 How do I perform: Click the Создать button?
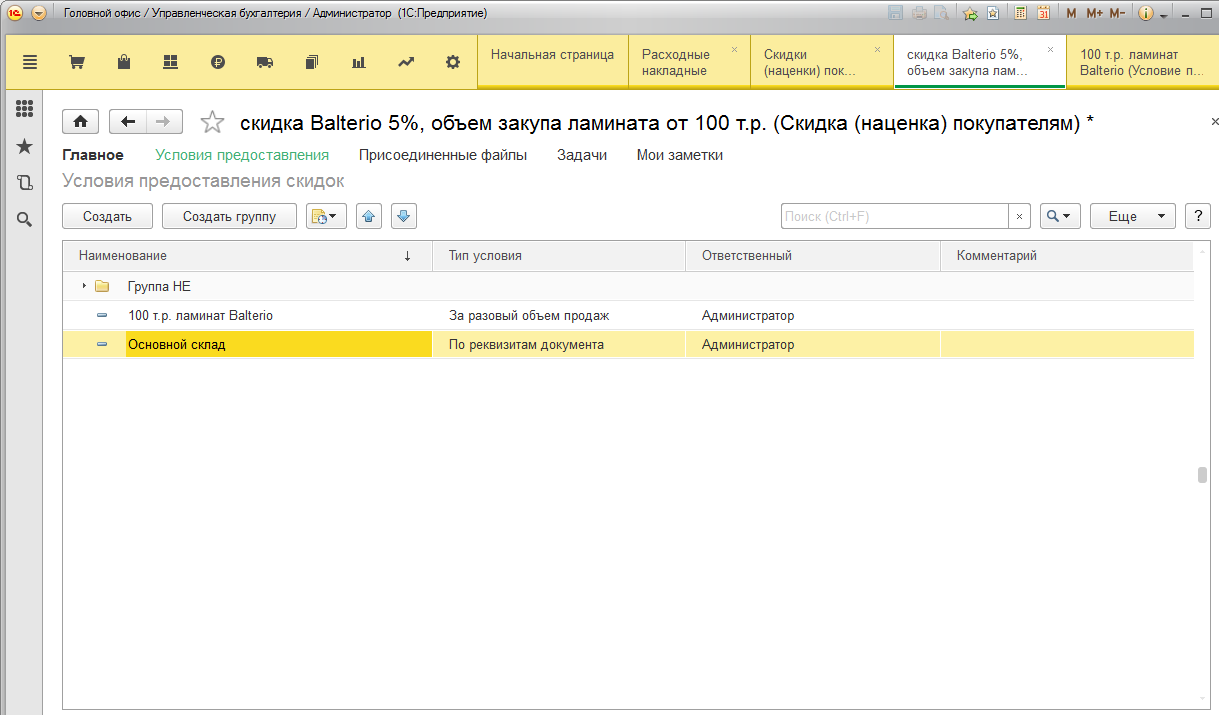click(107, 216)
